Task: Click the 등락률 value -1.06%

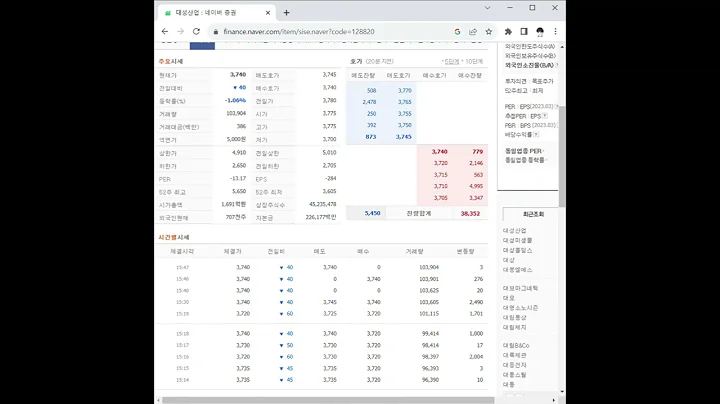Action: point(235,100)
